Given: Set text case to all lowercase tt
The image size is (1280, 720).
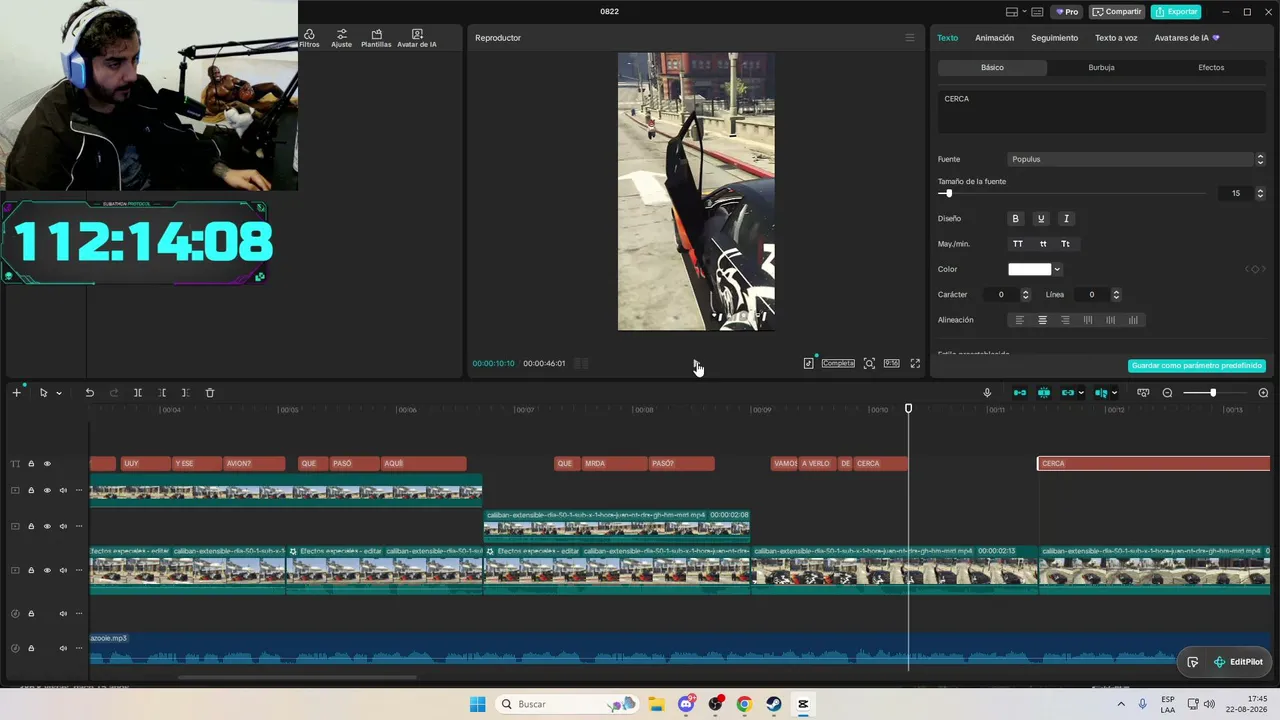Looking at the screenshot, I should click(1043, 244).
